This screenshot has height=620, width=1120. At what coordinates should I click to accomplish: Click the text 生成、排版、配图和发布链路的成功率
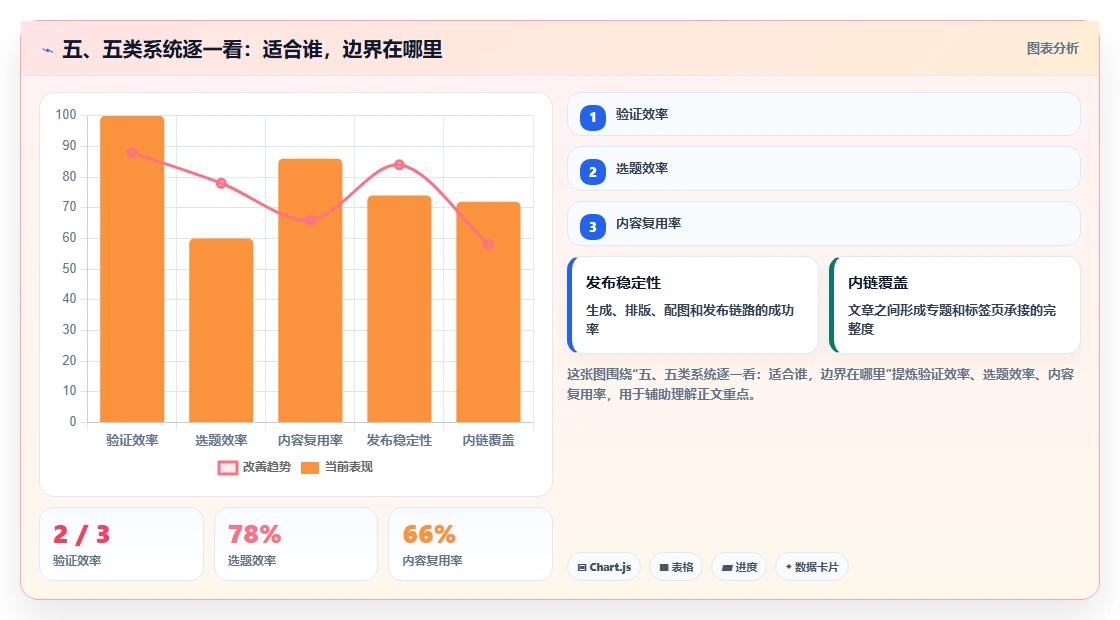[x=690, y=319]
